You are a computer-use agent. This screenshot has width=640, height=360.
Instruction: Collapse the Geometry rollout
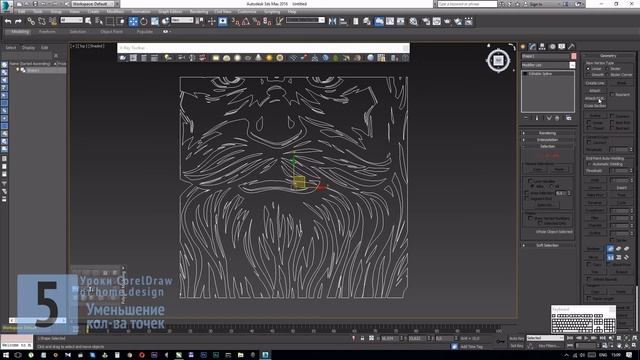pos(608,56)
